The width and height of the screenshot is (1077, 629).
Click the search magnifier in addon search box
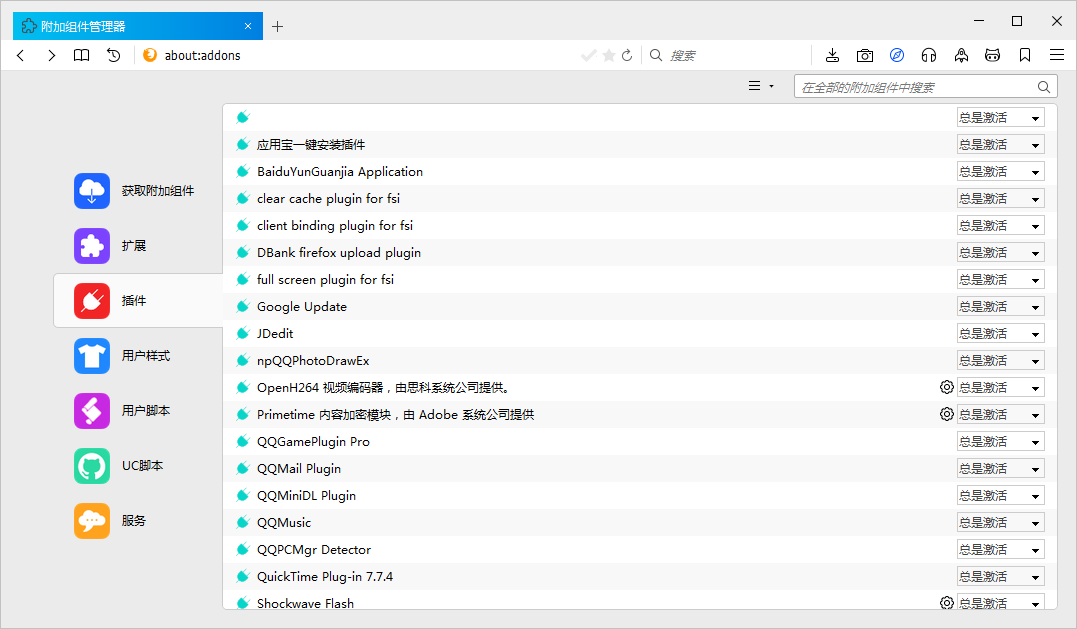tap(1044, 87)
